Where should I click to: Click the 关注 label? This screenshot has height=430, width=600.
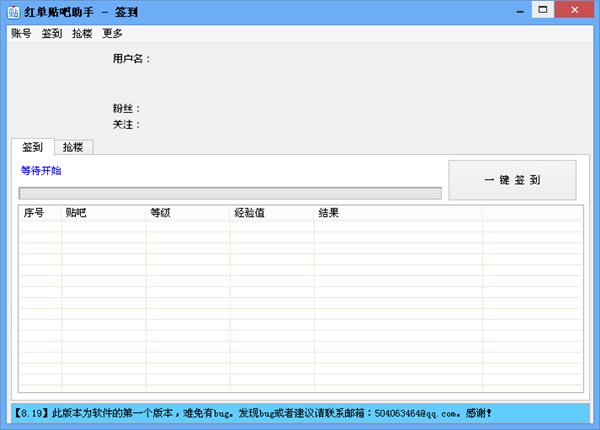tap(126, 125)
